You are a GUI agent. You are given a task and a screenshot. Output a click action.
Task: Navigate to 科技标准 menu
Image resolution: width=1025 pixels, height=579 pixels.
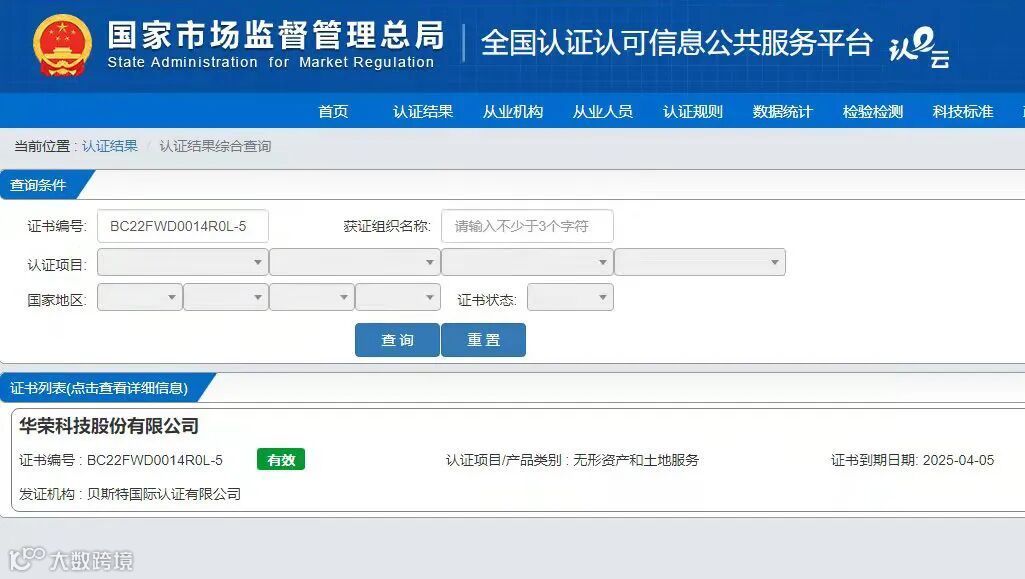point(963,111)
